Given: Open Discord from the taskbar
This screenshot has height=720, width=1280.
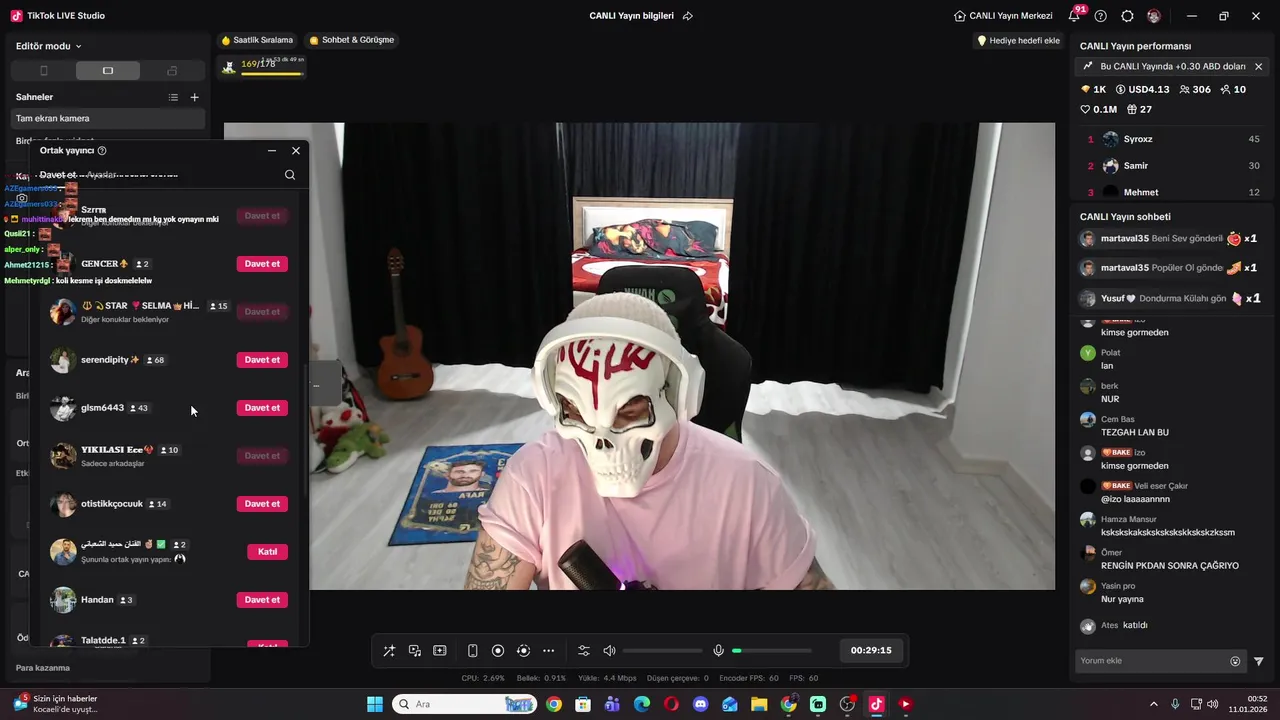Looking at the screenshot, I should click(x=701, y=704).
